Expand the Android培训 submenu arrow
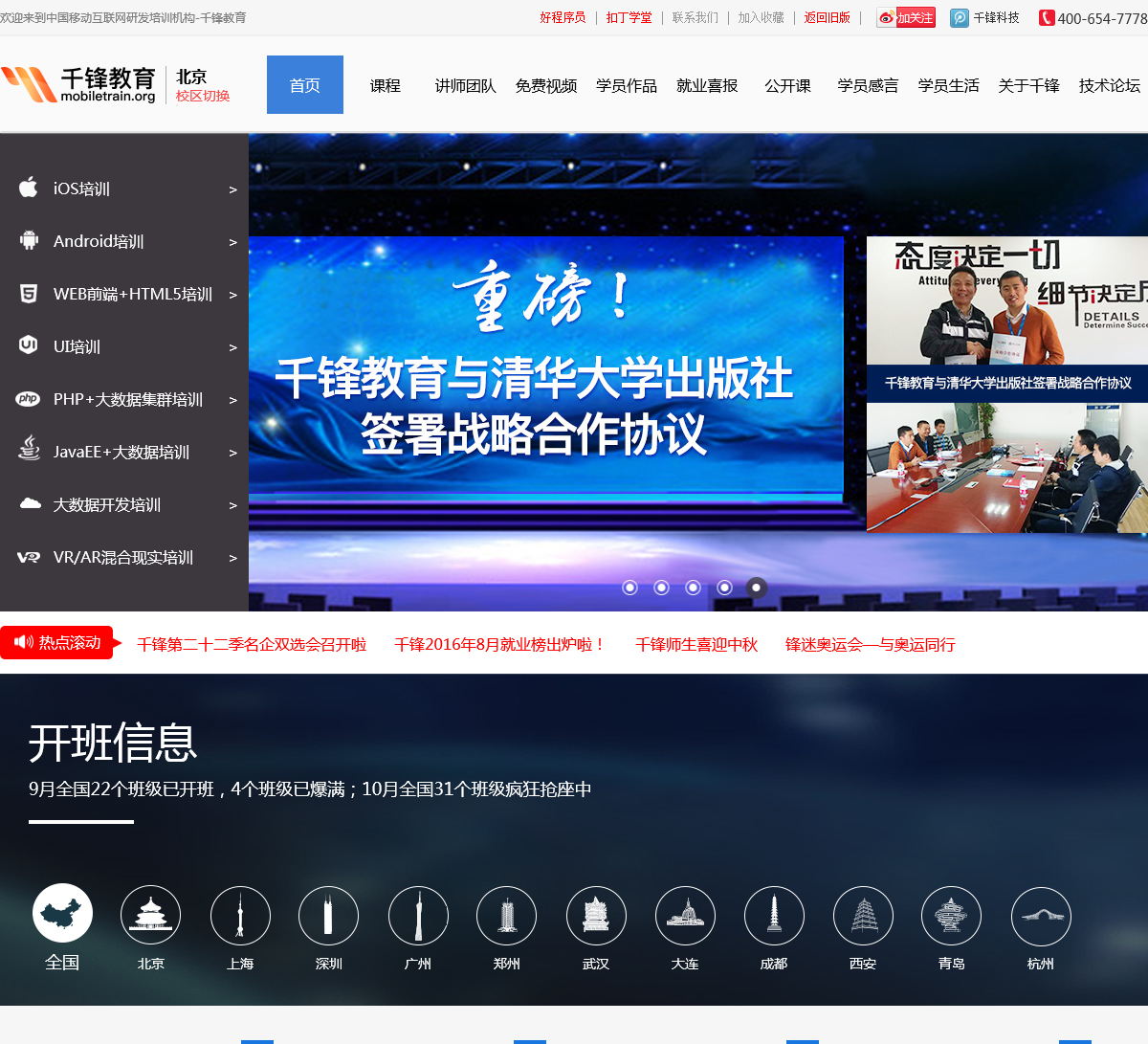Viewport: 1148px width, 1044px height. point(232,242)
